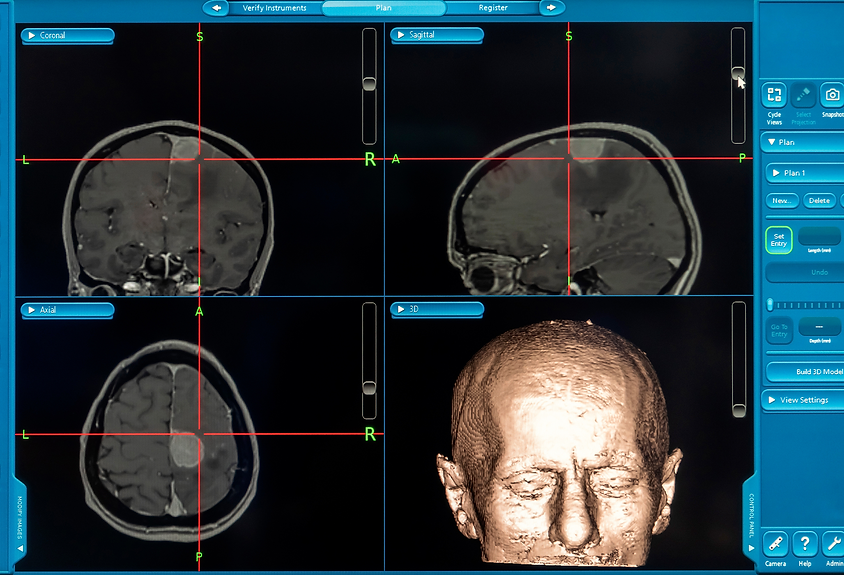Go to the next step with the forward arrow

pos(552,8)
